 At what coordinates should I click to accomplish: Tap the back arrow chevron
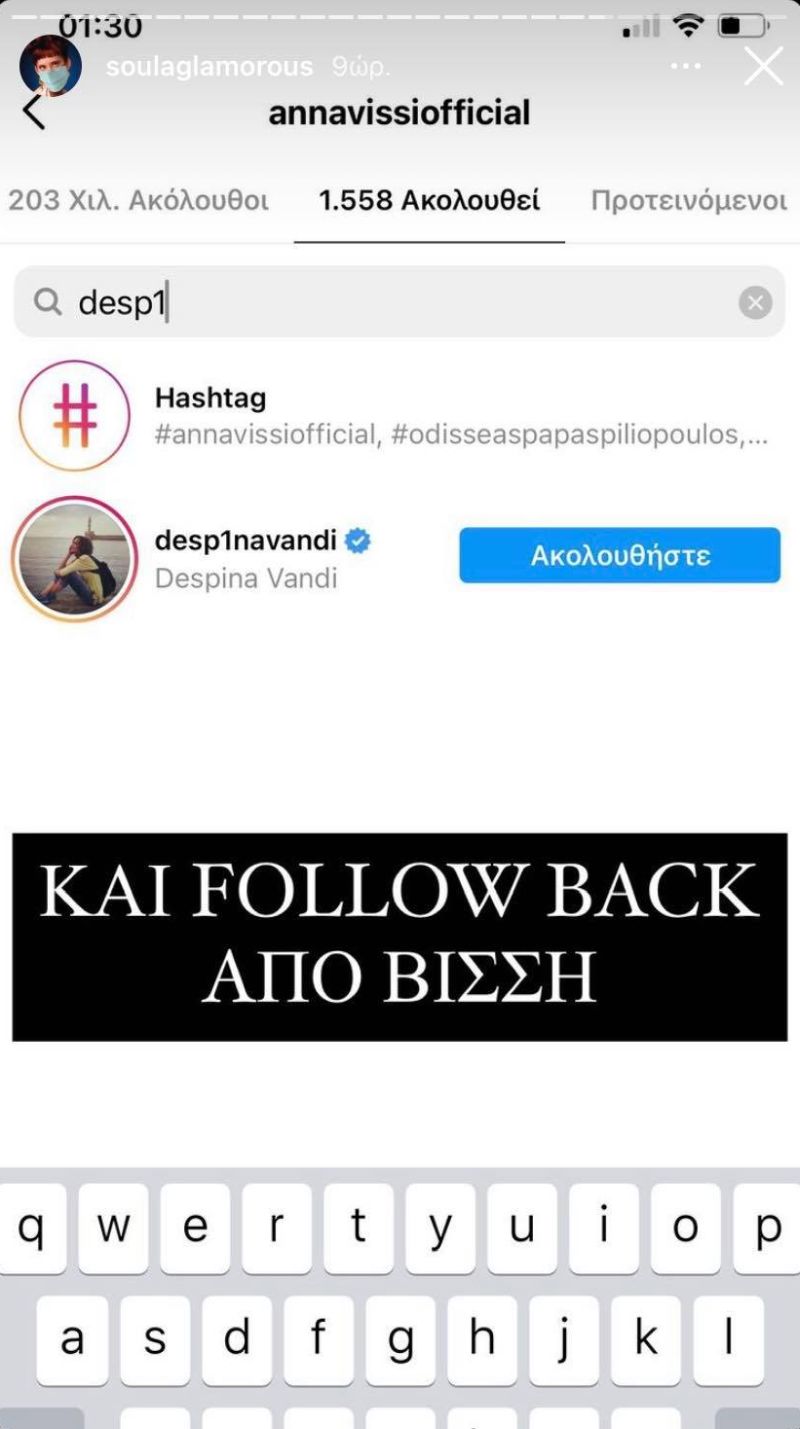[x=33, y=110]
